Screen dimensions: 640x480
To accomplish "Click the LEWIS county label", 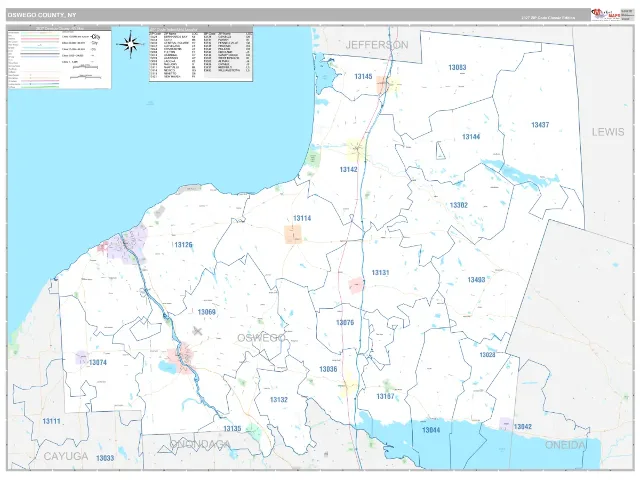I will pos(608,132).
